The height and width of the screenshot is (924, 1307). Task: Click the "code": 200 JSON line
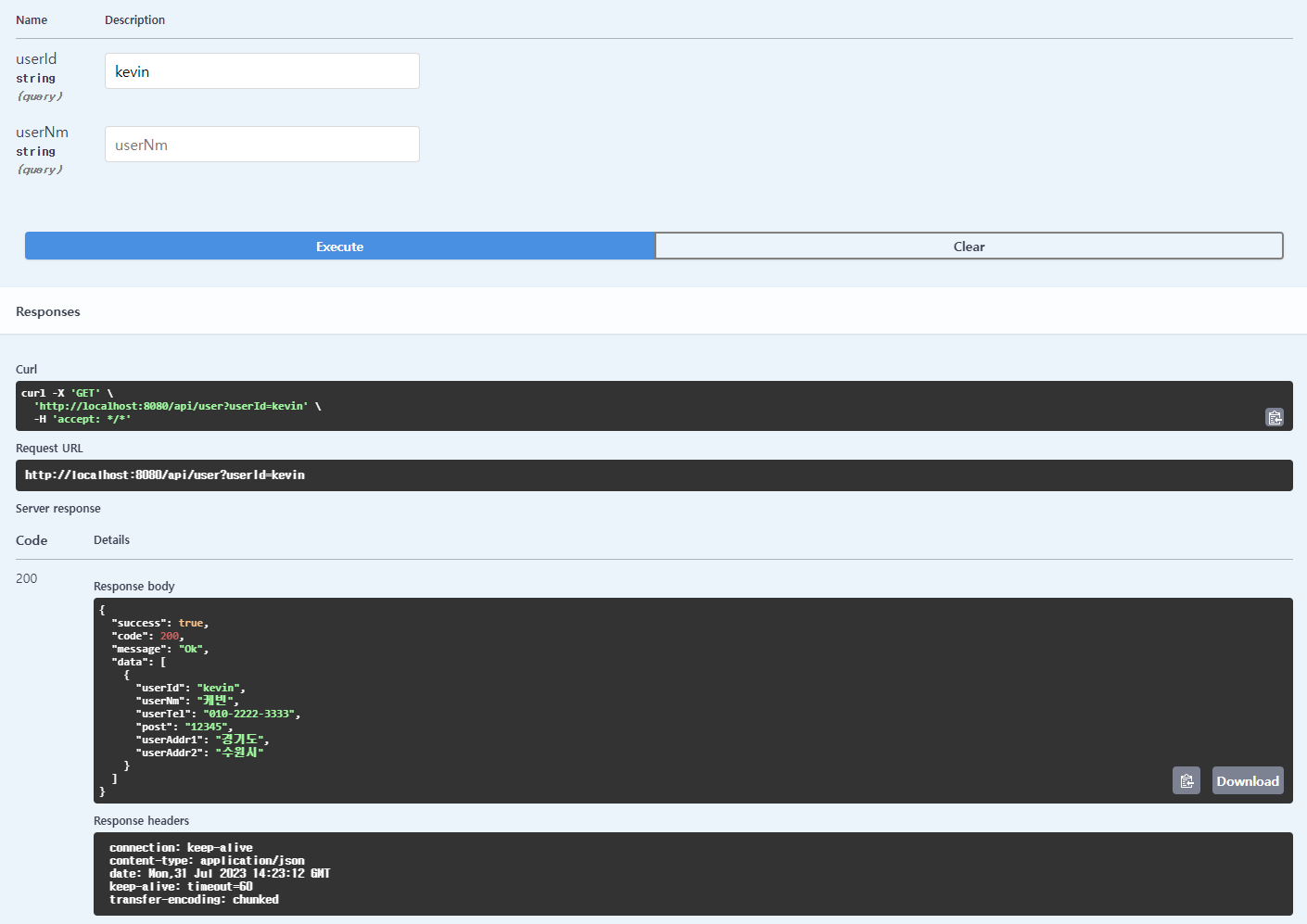[147, 636]
